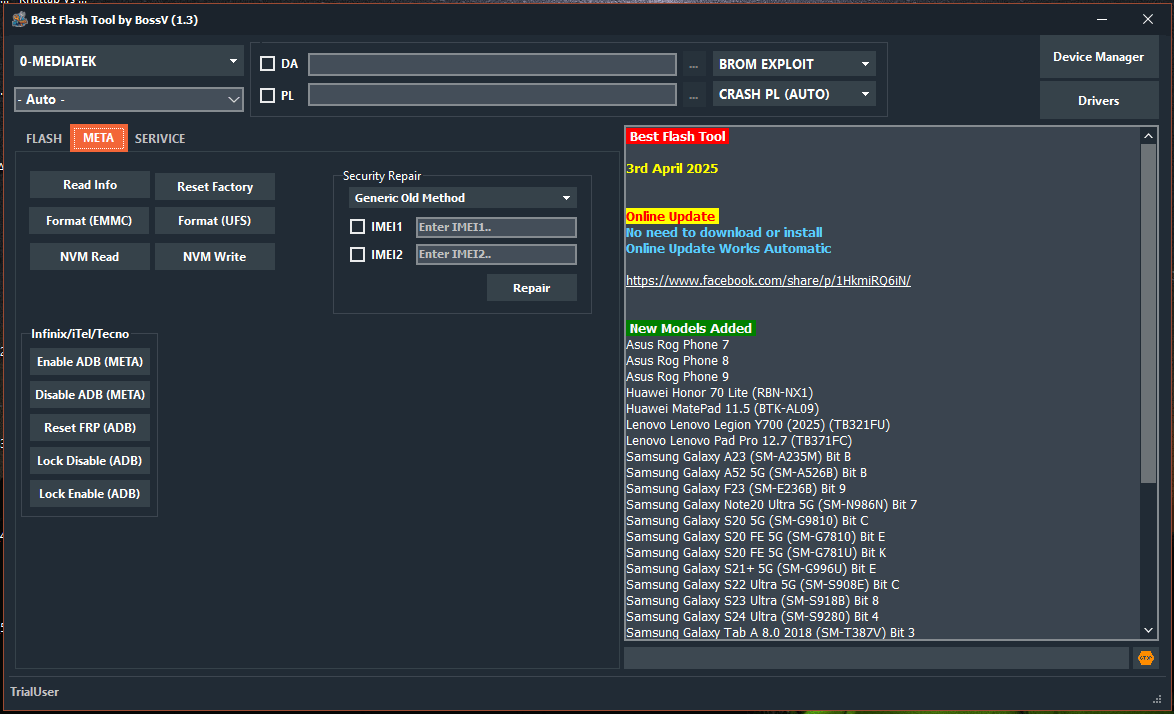Viewport: 1174px width, 714px height.
Task: Click the PL file browse ellipsis button
Action: click(693, 95)
